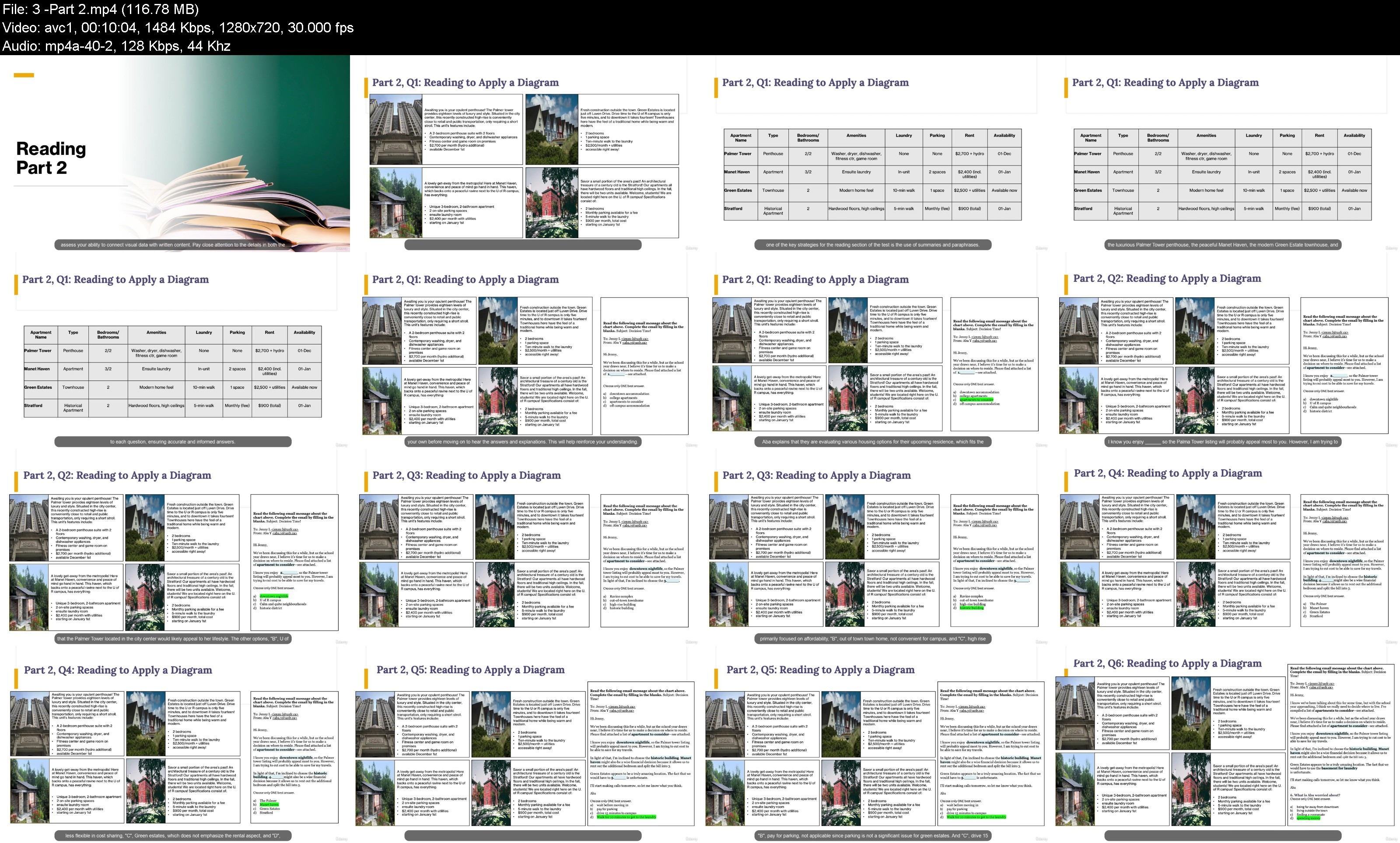The width and height of the screenshot is (1400, 843).
Task: Click the caption 'pay for parking, not applicable since parking'
Action: point(872,836)
